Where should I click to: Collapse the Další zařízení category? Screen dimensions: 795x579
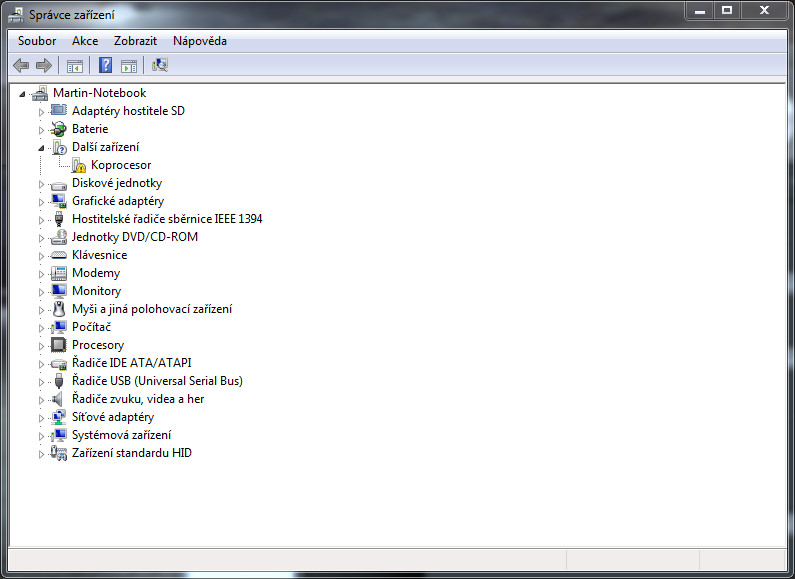[42, 148]
